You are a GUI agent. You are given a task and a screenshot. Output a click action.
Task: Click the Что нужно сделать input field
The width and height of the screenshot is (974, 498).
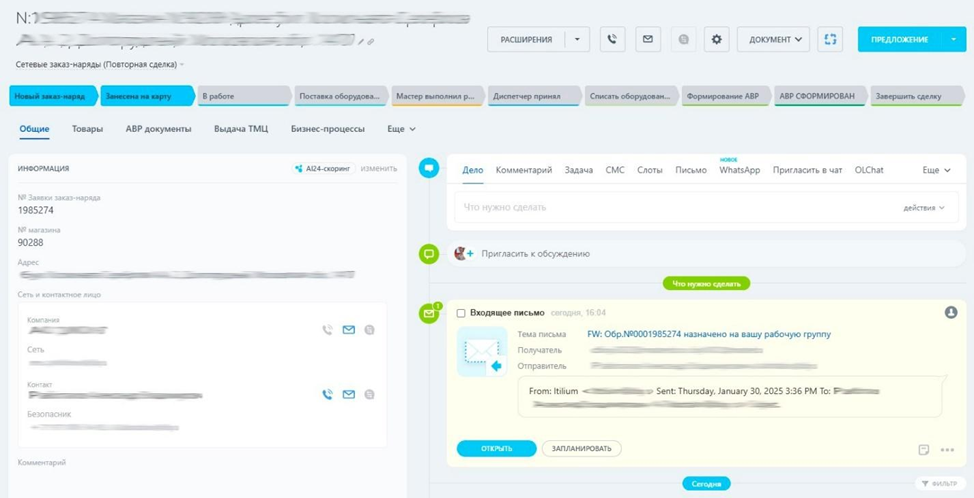pyautogui.click(x=670, y=207)
